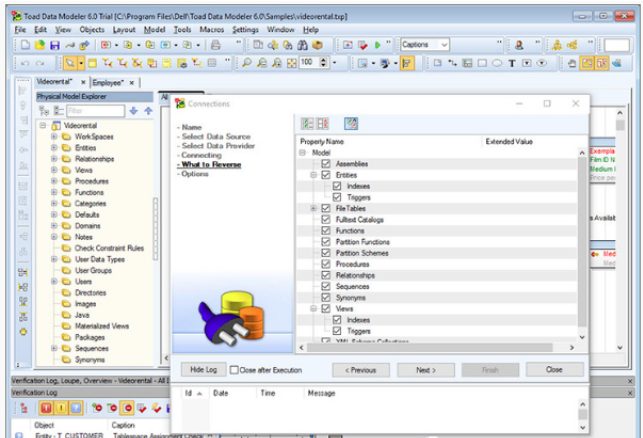643x438 pixels.
Task: Uncheck the Entities checkbox
Action: pyautogui.click(x=326, y=175)
